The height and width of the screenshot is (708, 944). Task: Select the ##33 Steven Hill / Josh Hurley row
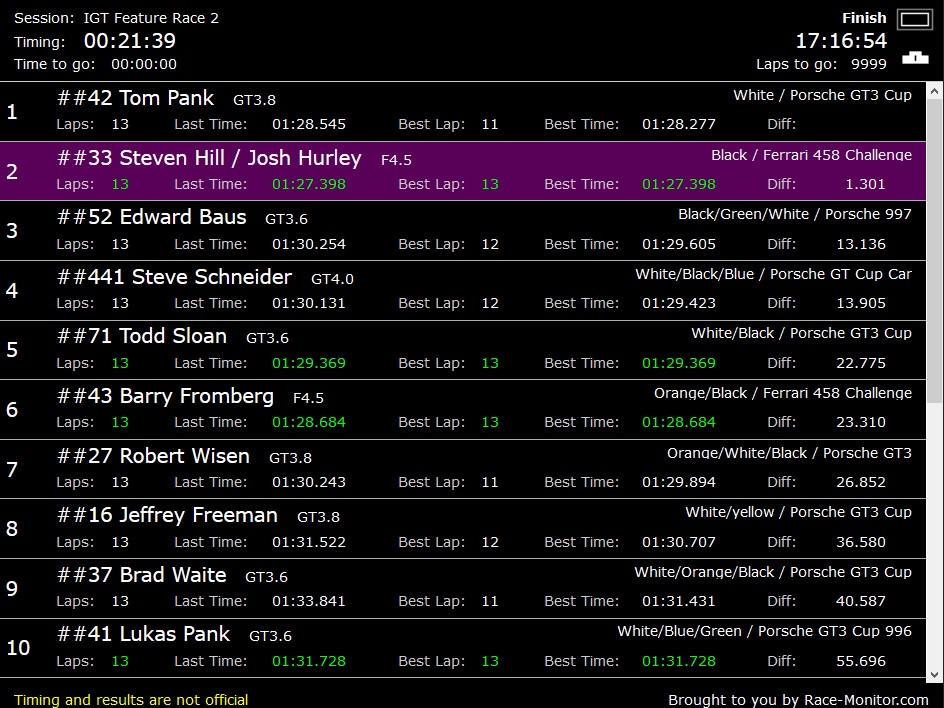463,171
